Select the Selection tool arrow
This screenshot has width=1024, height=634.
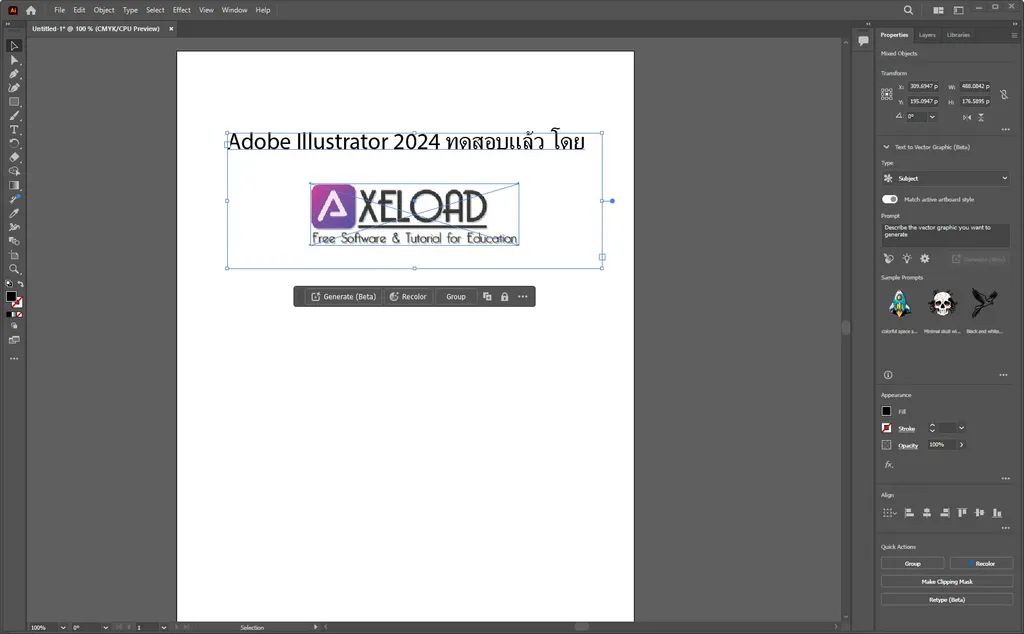click(14, 46)
